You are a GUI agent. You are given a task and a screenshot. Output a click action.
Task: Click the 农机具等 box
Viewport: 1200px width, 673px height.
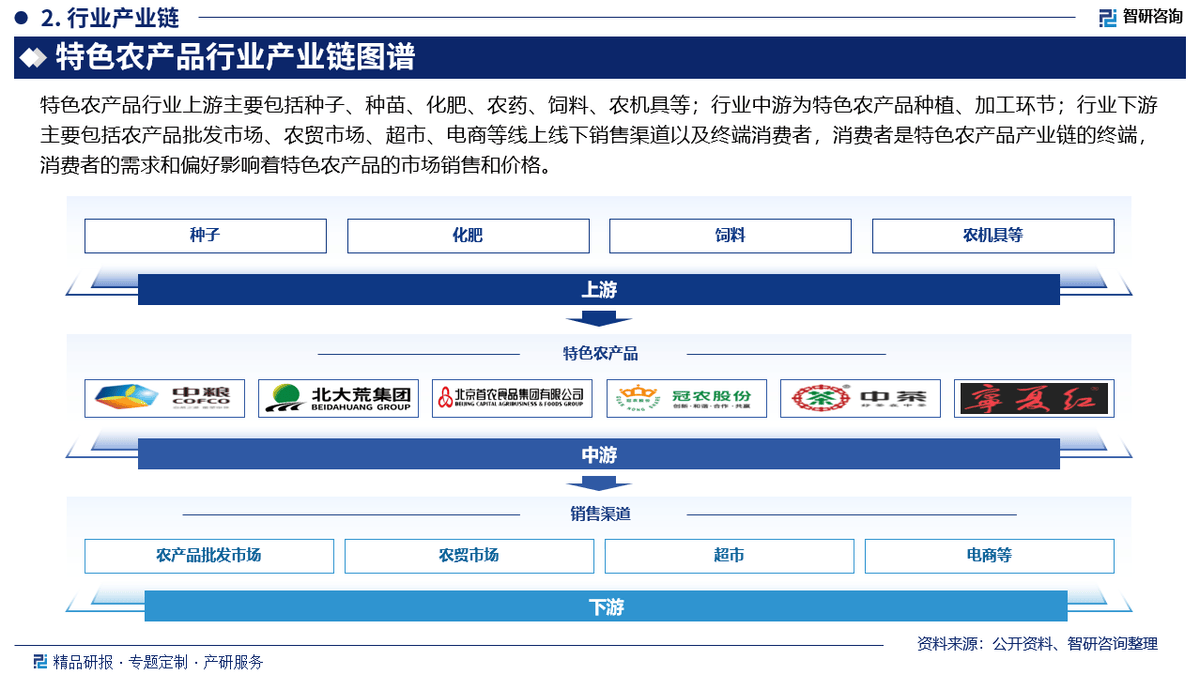(x=993, y=236)
